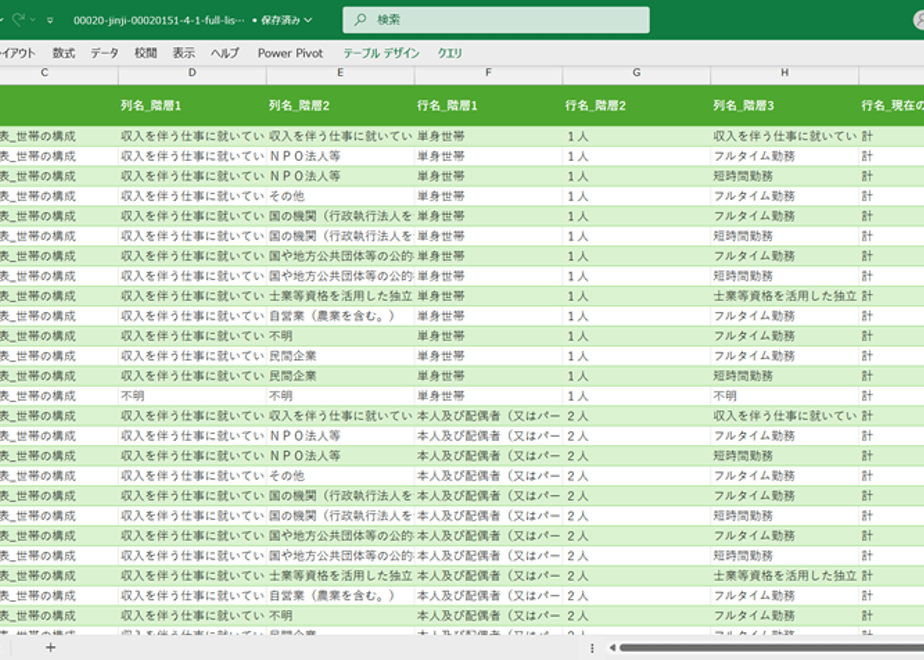Click the 行名_階層1 table header cell
Screen dimensions: 924x660
[488, 105]
